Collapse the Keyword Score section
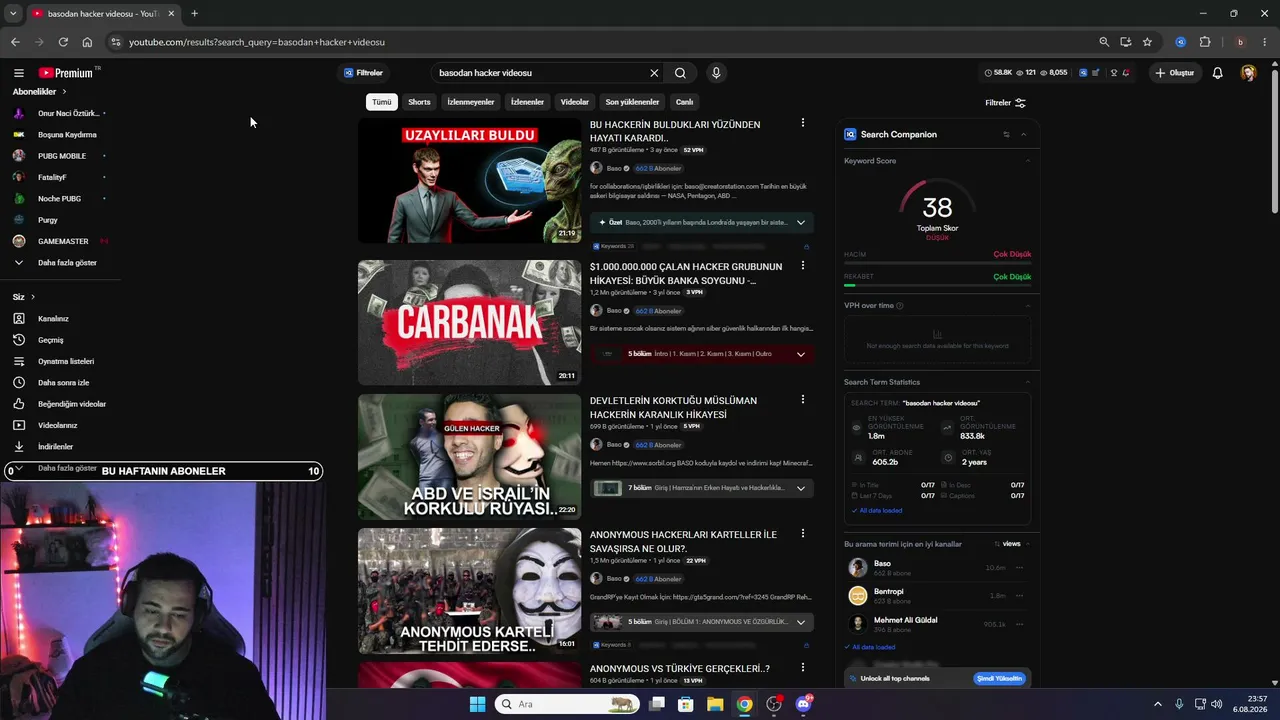This screenshot has width=1280, height=720. [x=1028, y=161]
